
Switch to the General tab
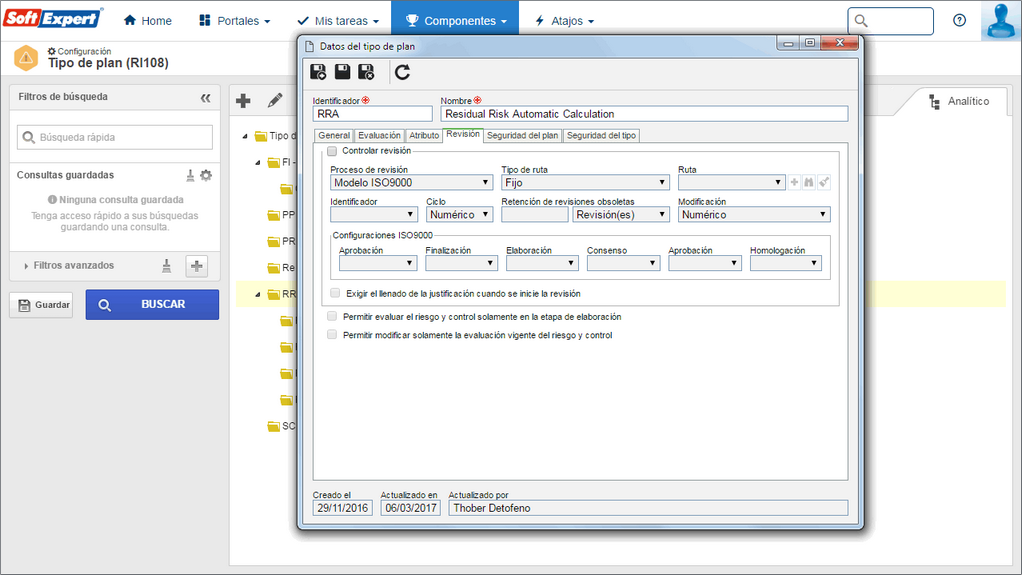tap(334, 136)
